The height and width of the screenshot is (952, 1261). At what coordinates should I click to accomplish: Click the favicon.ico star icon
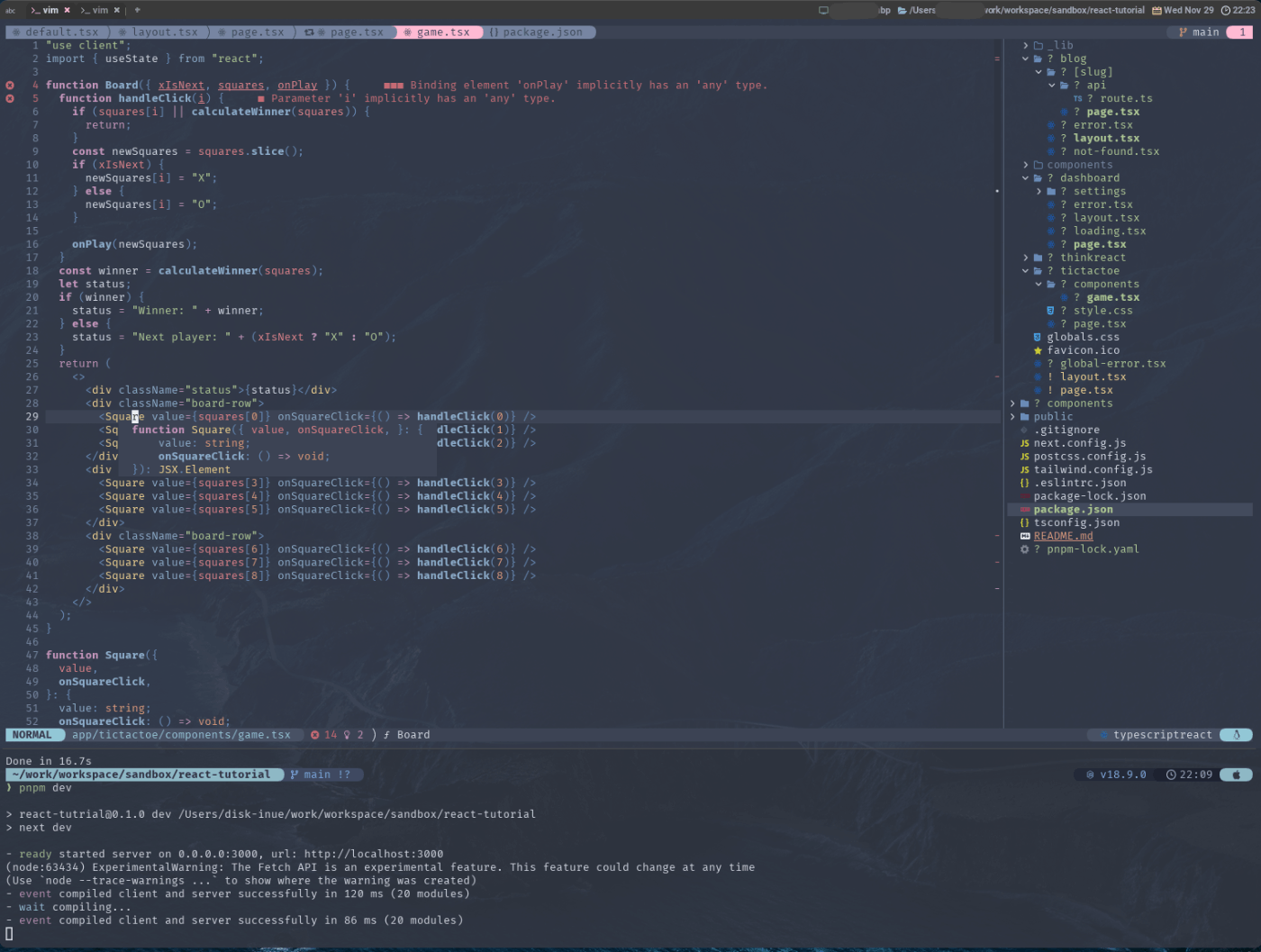[1038, 350]
